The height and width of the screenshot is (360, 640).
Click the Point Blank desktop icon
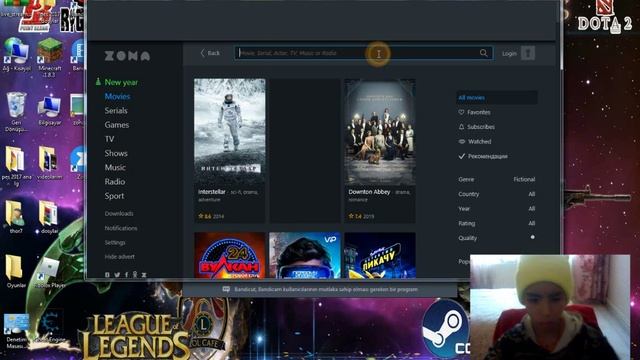(35, 16)
